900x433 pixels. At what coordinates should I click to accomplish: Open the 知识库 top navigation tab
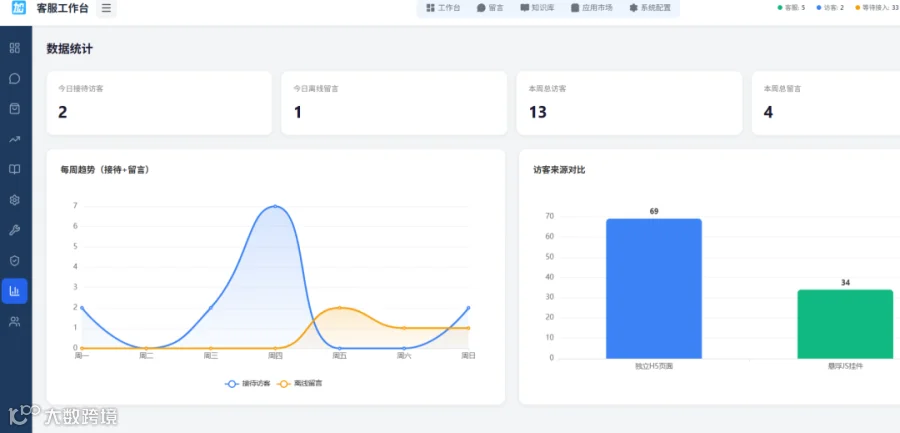point(537,8)
